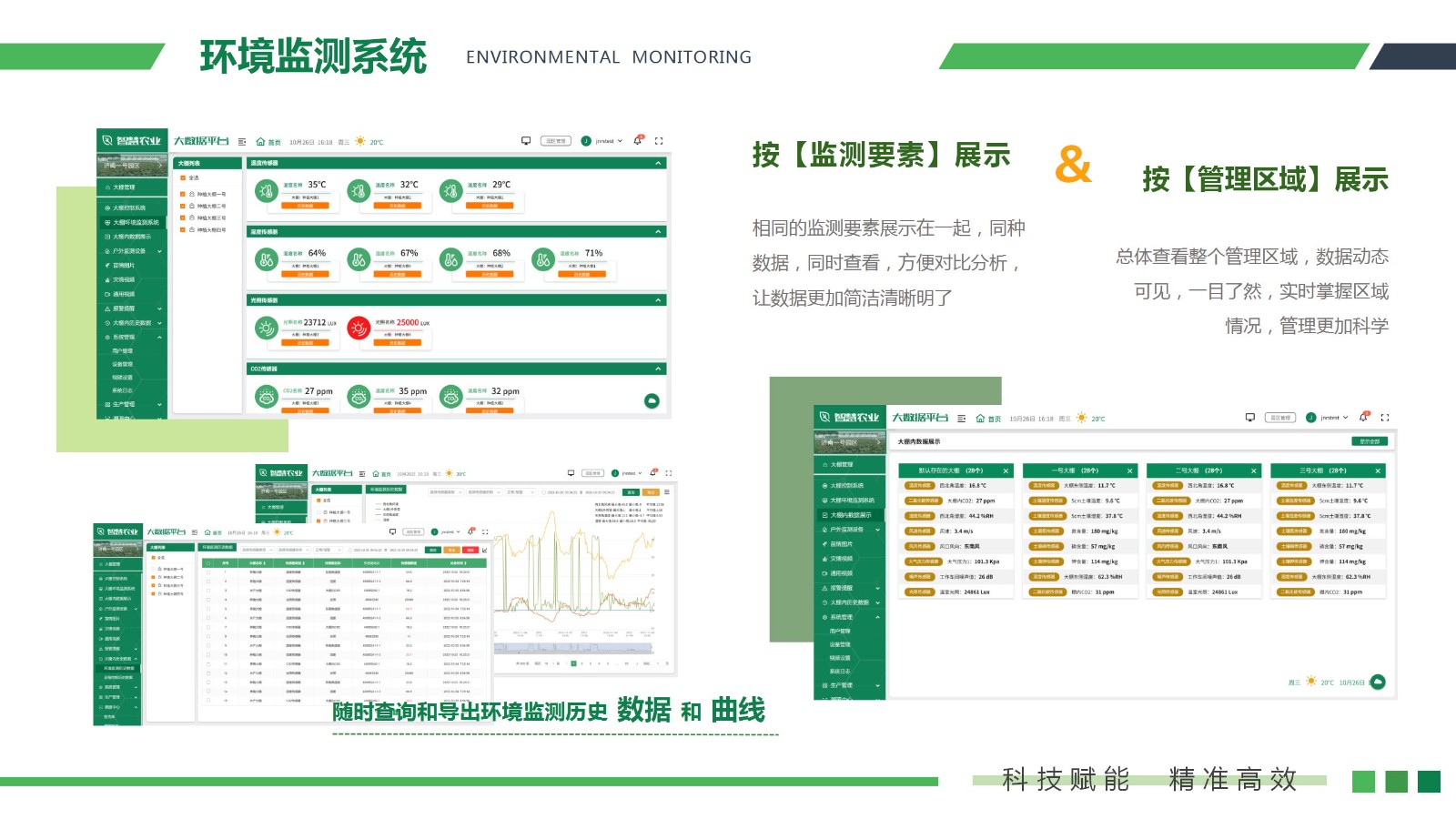Toggle the 全选 select-all checkbox

coord(182,178)
